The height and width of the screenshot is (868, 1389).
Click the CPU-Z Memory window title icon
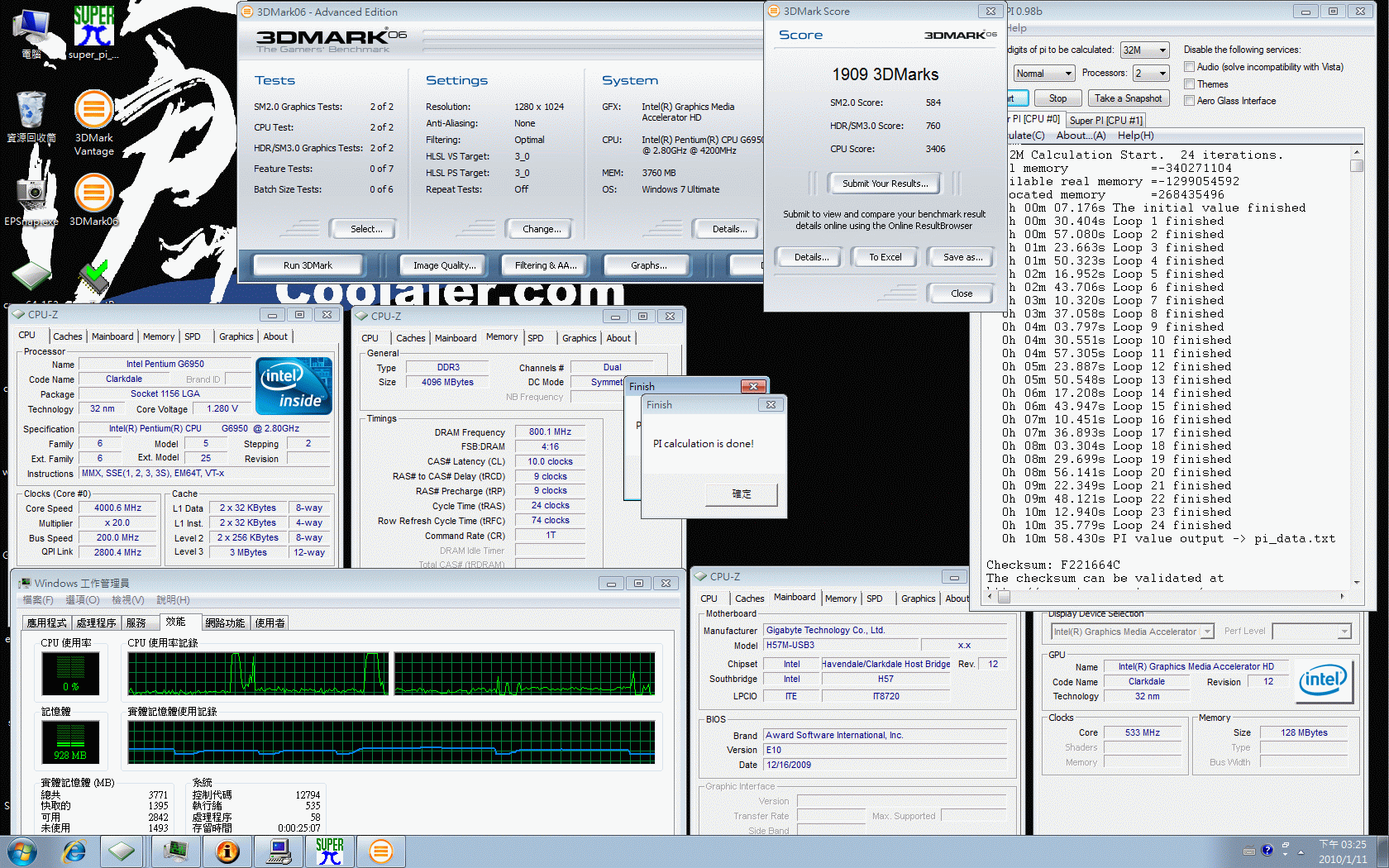point(361,316)
